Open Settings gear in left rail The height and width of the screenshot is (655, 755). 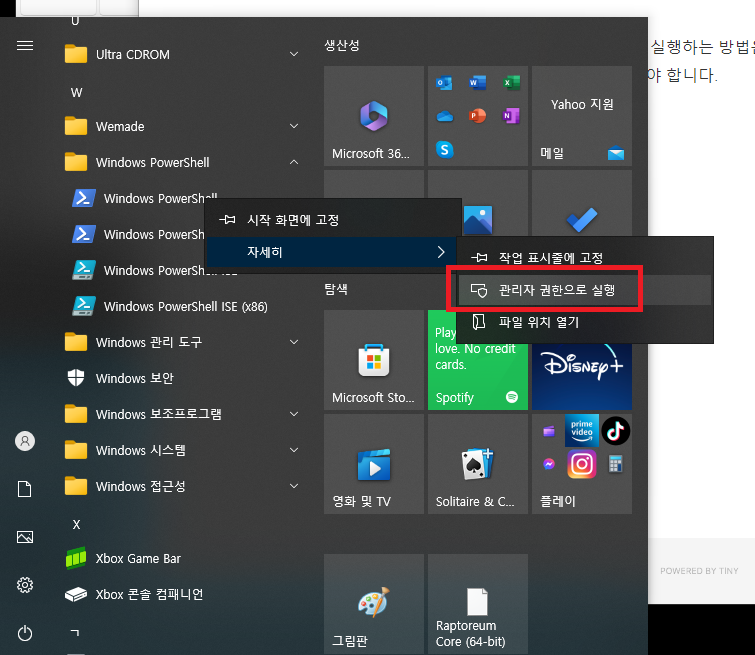coord(25,585)
